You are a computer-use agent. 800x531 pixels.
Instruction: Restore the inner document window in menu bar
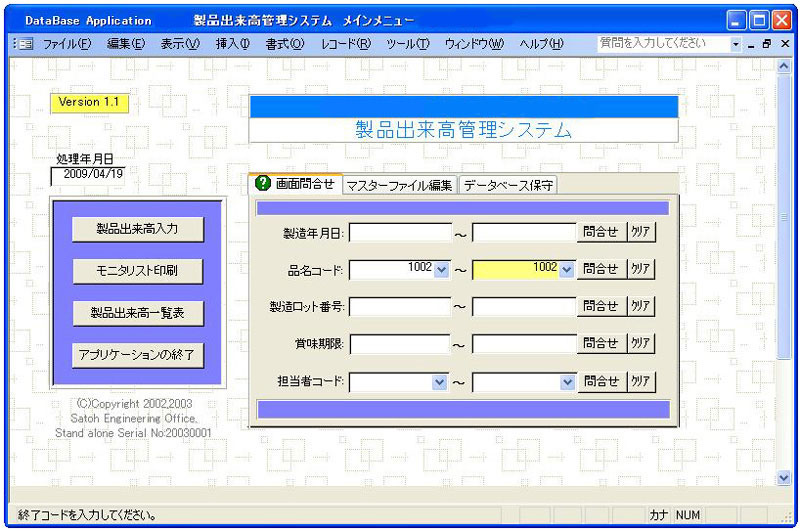pyautogui.click(x=767, y=44)
